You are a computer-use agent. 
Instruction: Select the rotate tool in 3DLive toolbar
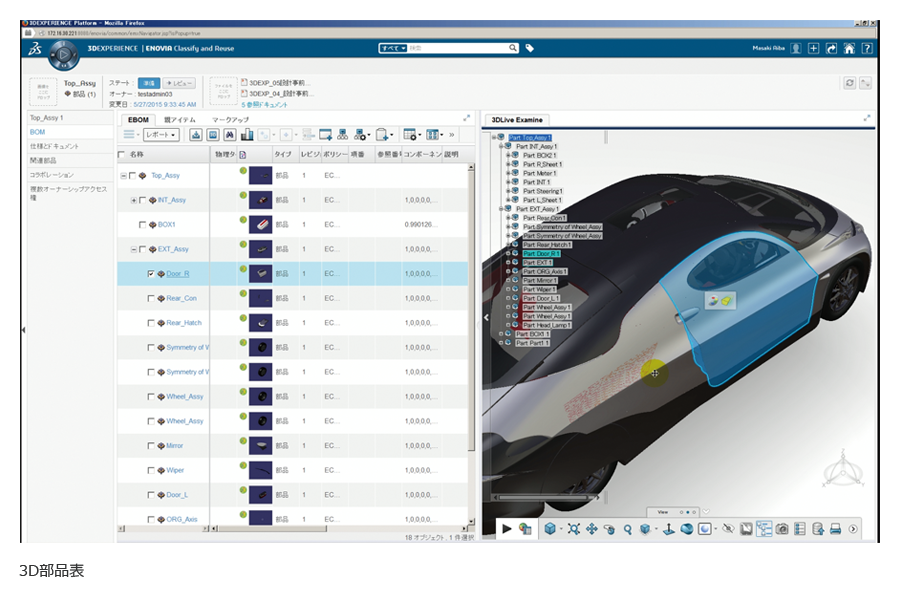tap(609, 529)
